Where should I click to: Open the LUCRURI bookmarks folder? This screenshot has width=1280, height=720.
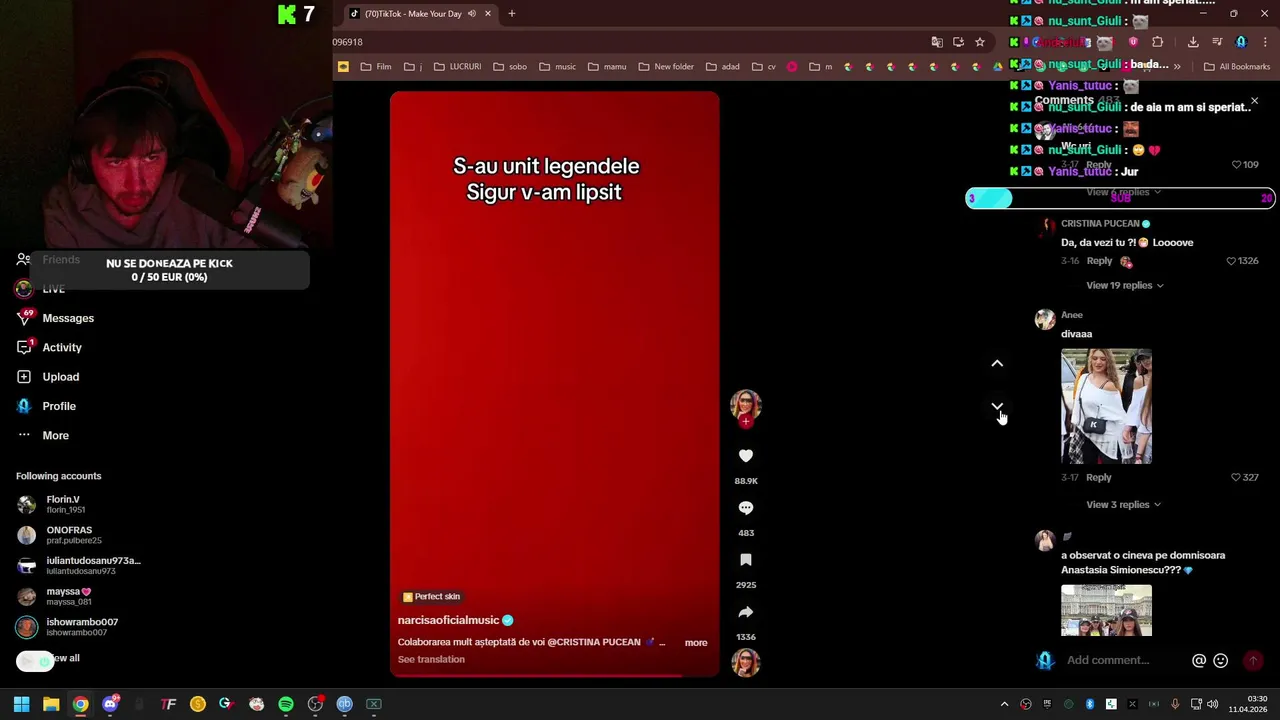[457, 67]
